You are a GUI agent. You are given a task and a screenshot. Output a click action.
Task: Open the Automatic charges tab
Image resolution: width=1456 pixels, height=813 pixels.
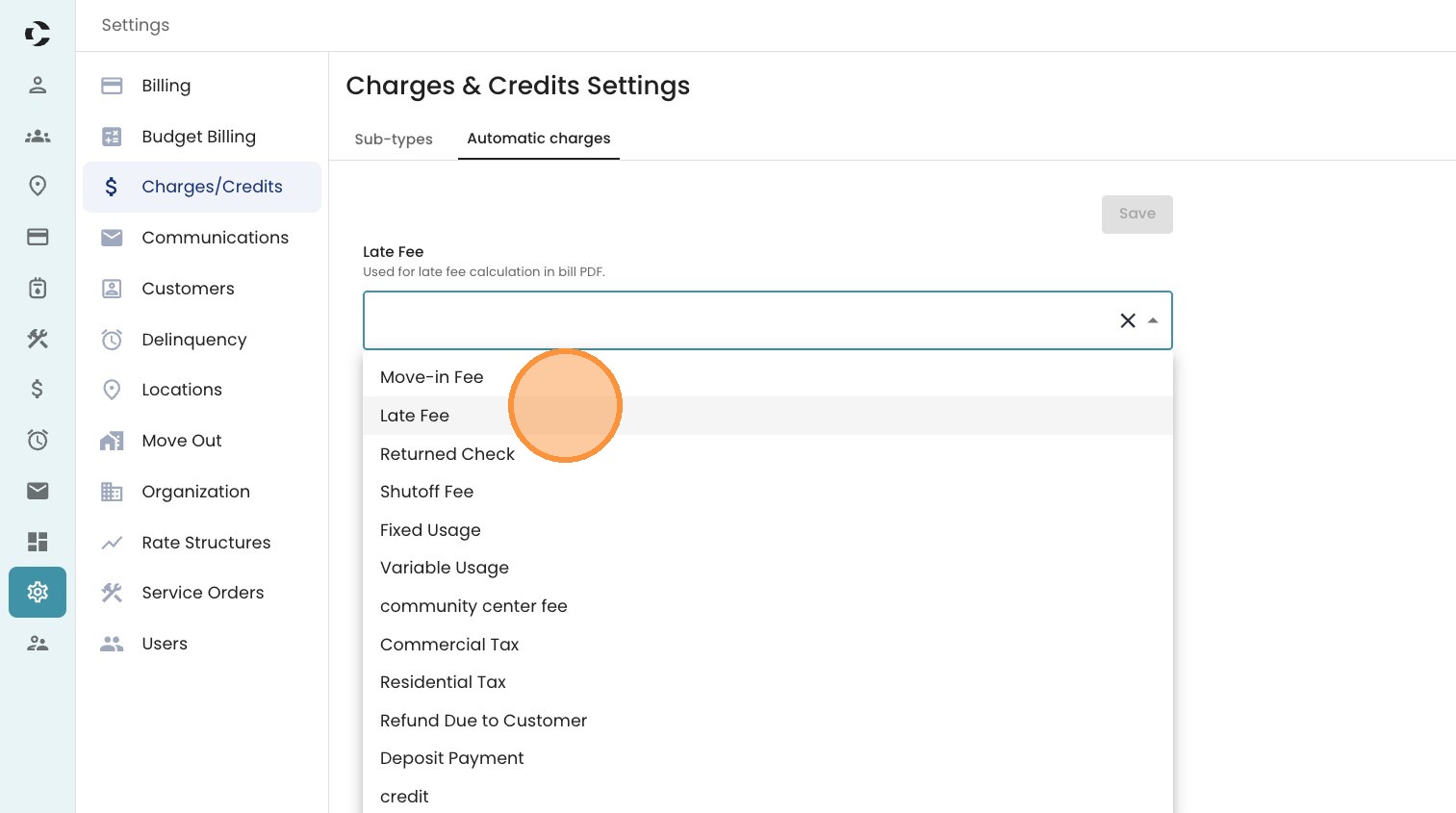538,139
